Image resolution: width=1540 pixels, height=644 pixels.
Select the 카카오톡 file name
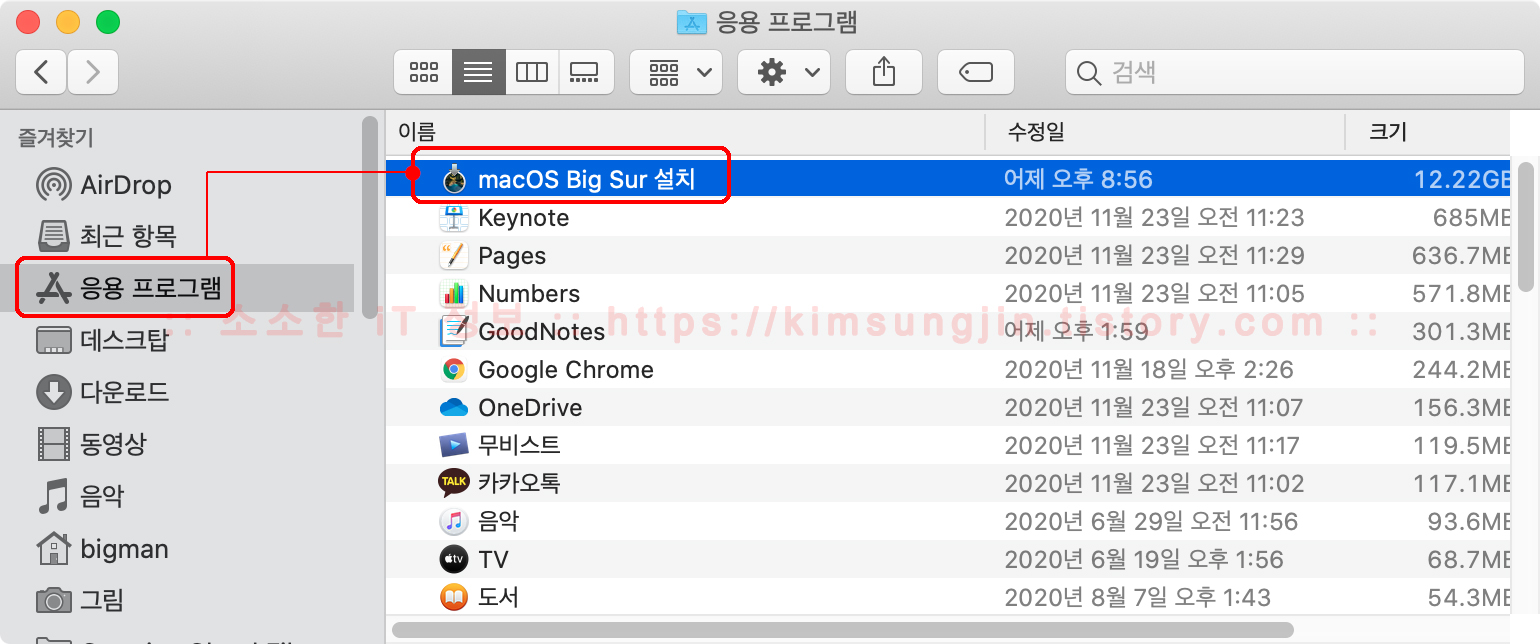[x=519, y=484]
